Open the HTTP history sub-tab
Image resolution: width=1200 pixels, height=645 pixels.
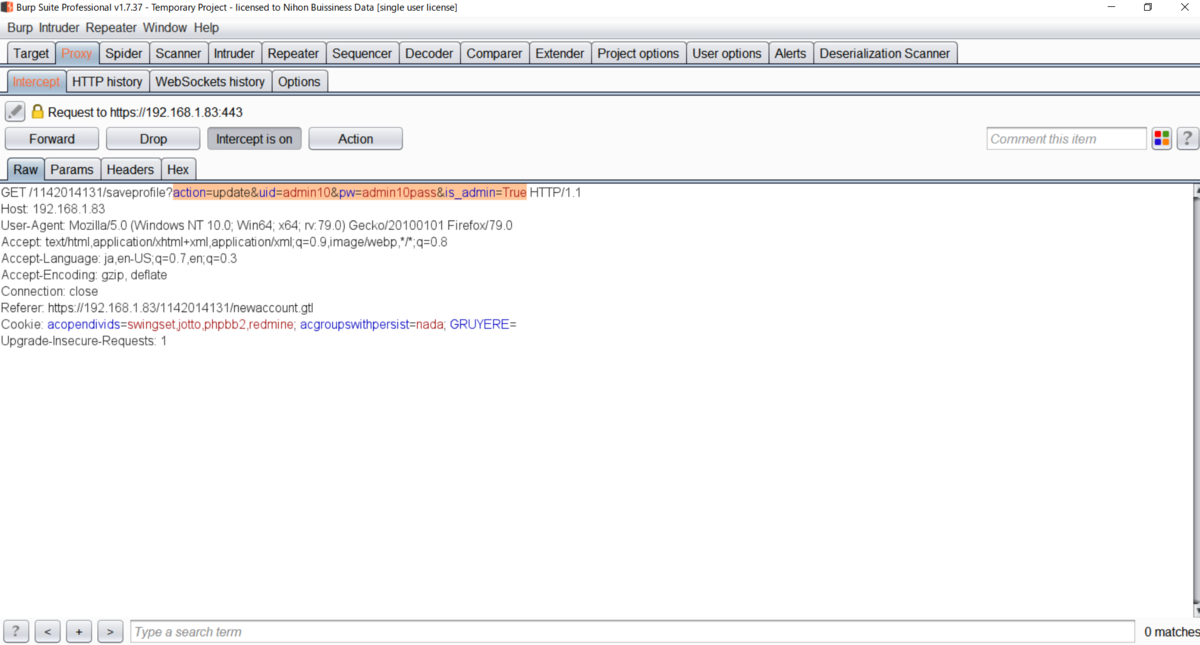coord(107,82)
